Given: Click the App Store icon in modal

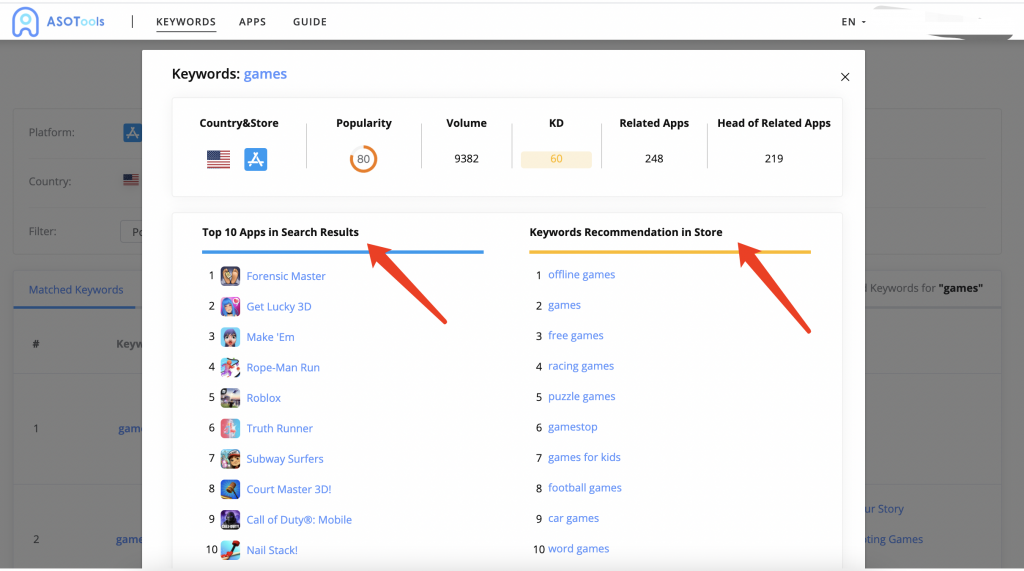Looking at the screenshot, I should pos(256,159).
